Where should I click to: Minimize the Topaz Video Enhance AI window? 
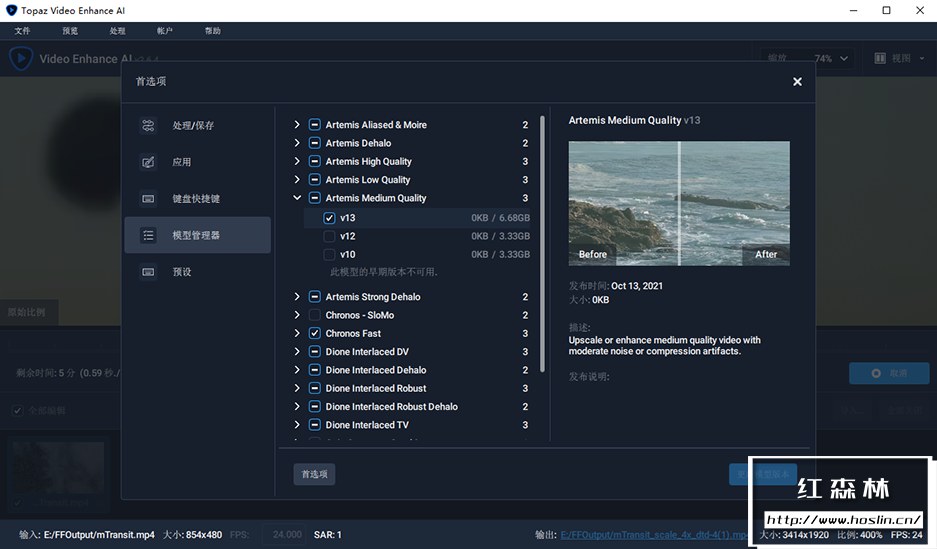pyautogui.click(x=853, y=10)
